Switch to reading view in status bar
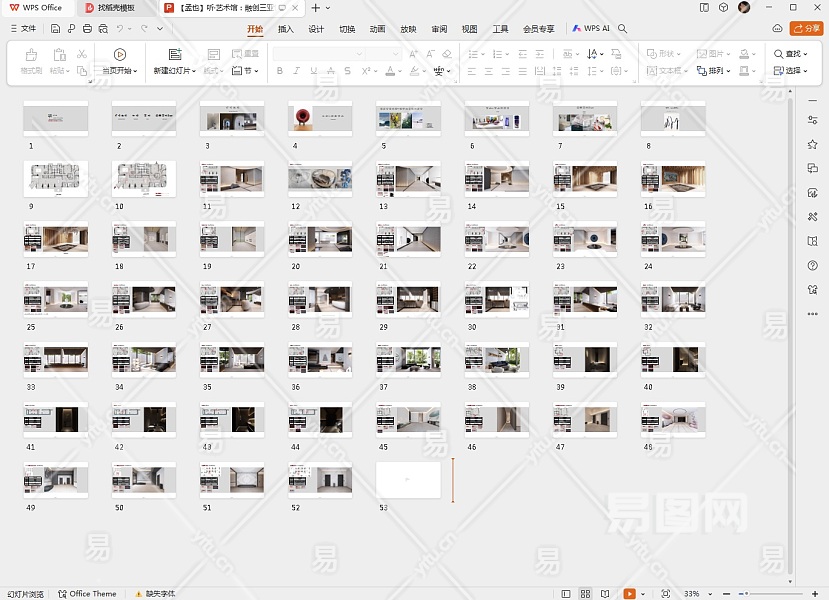The width and height of the screenshot is (829, 600). point(604,593)
